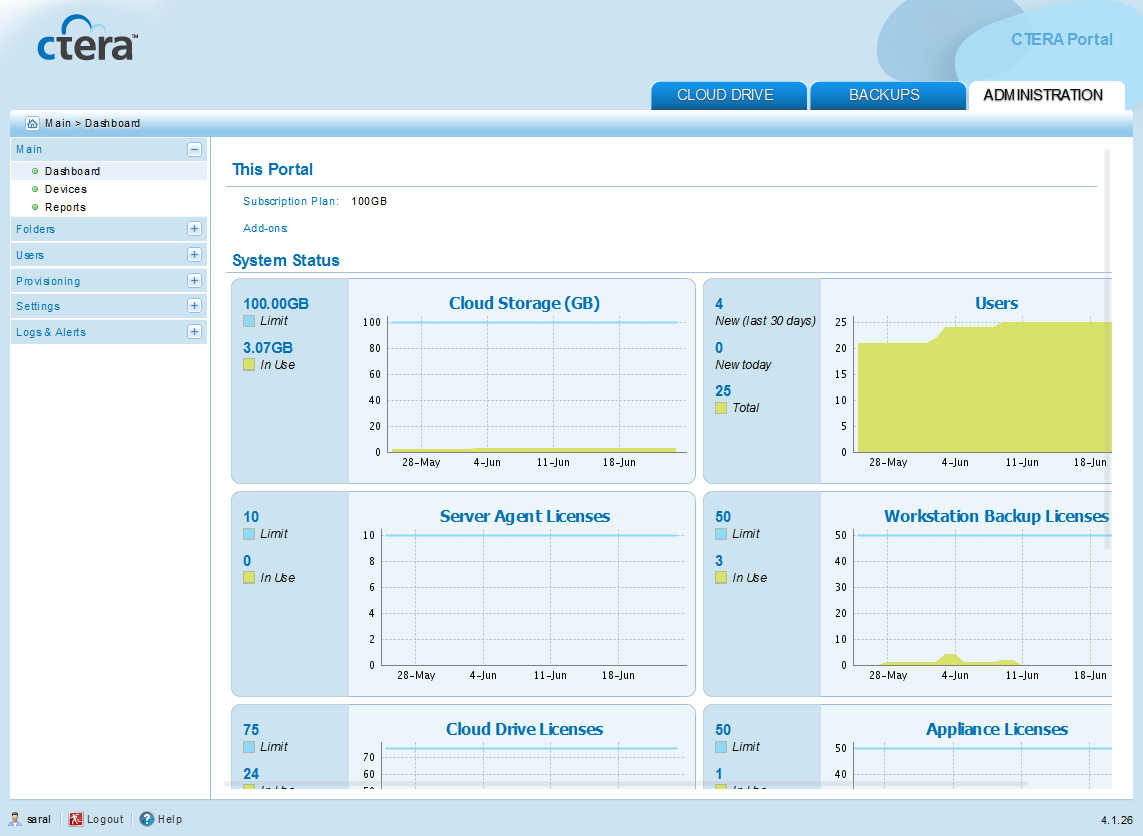Screen dimensions: 1143x836
Task: Select the ADMINISTRATION tab
Action: pos(1045,95)
